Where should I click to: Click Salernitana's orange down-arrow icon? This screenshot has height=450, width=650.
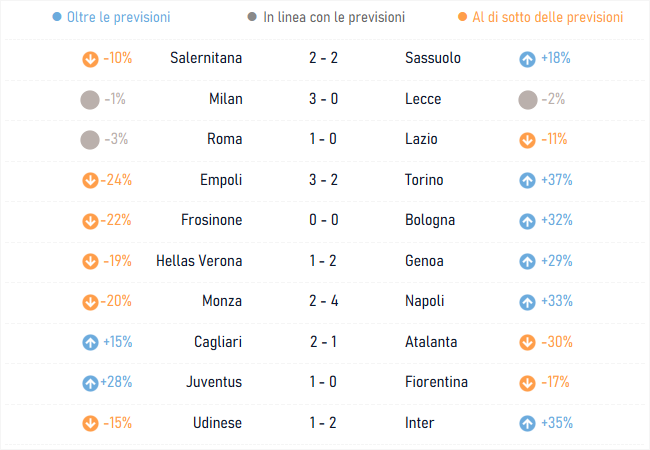pos(90,59)
